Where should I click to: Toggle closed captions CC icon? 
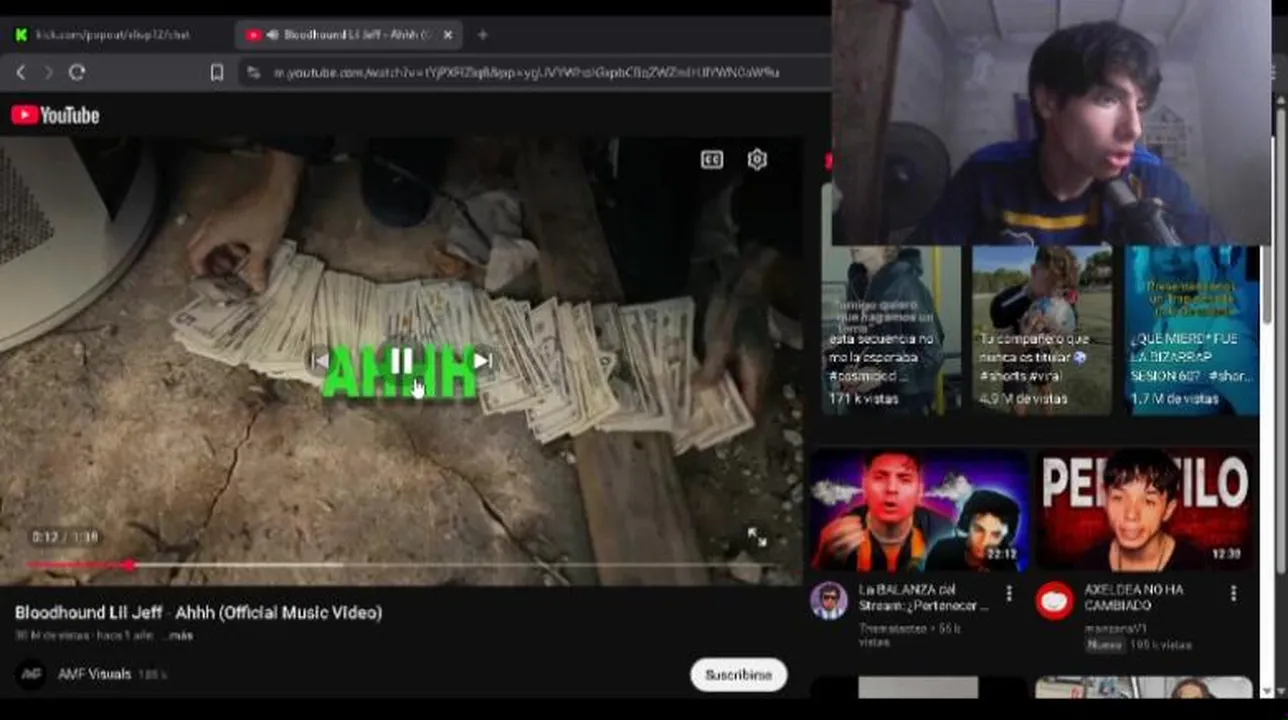pos(712,160)
